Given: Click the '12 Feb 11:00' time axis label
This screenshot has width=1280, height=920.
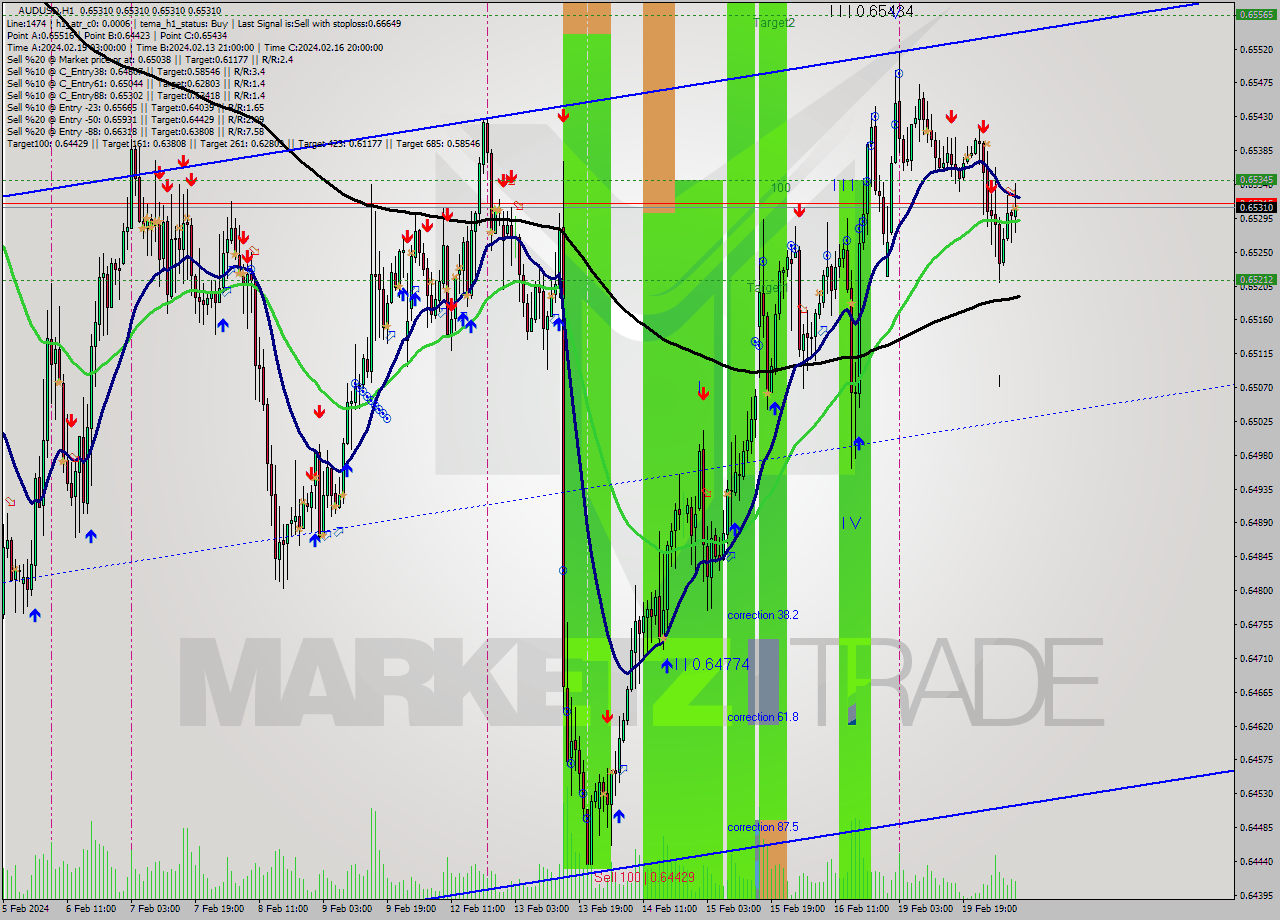Looking at the screenshot, I should [x=477, y=910].
